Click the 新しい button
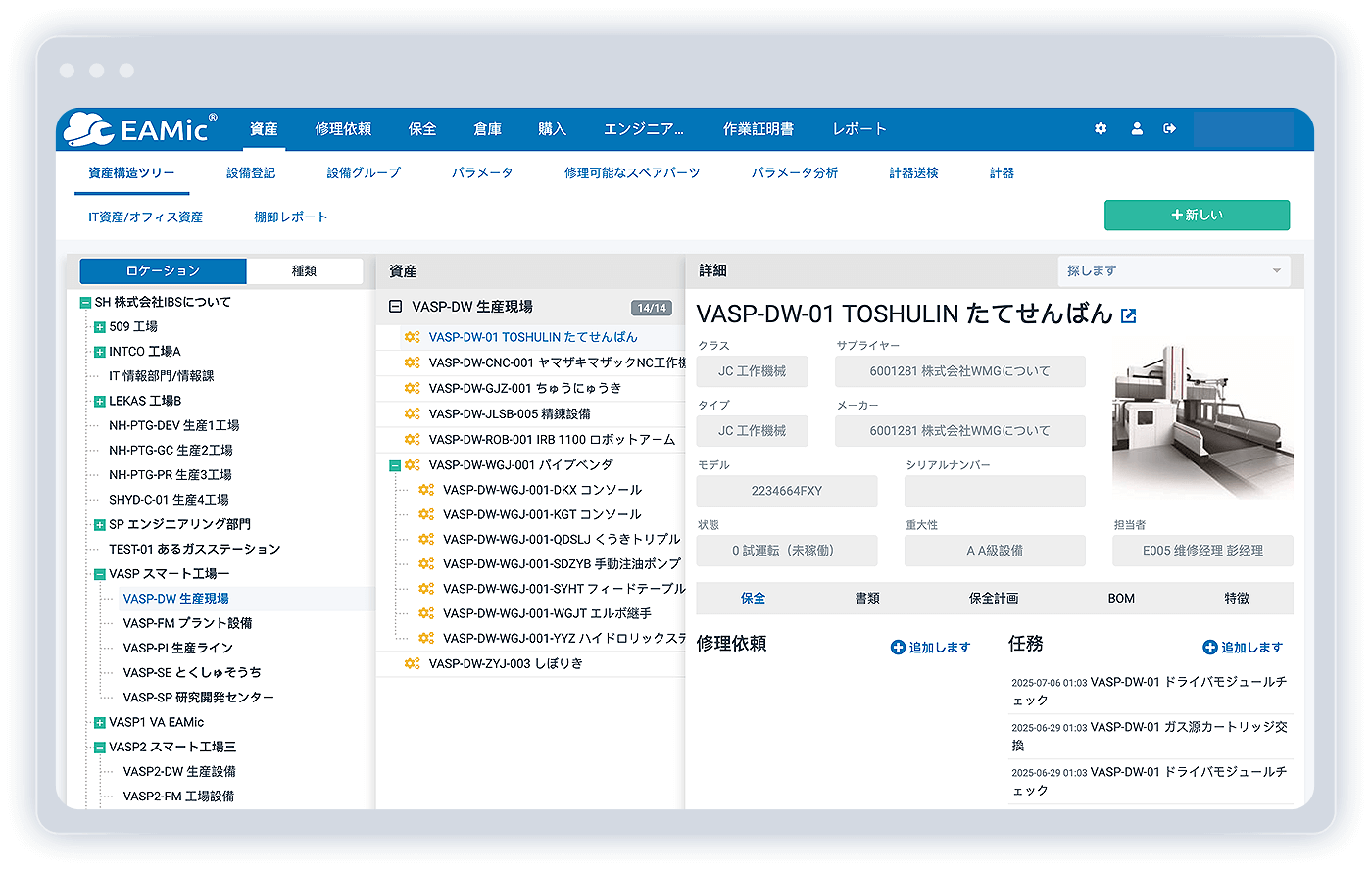1372x870 pixels. click(1197, 215)
